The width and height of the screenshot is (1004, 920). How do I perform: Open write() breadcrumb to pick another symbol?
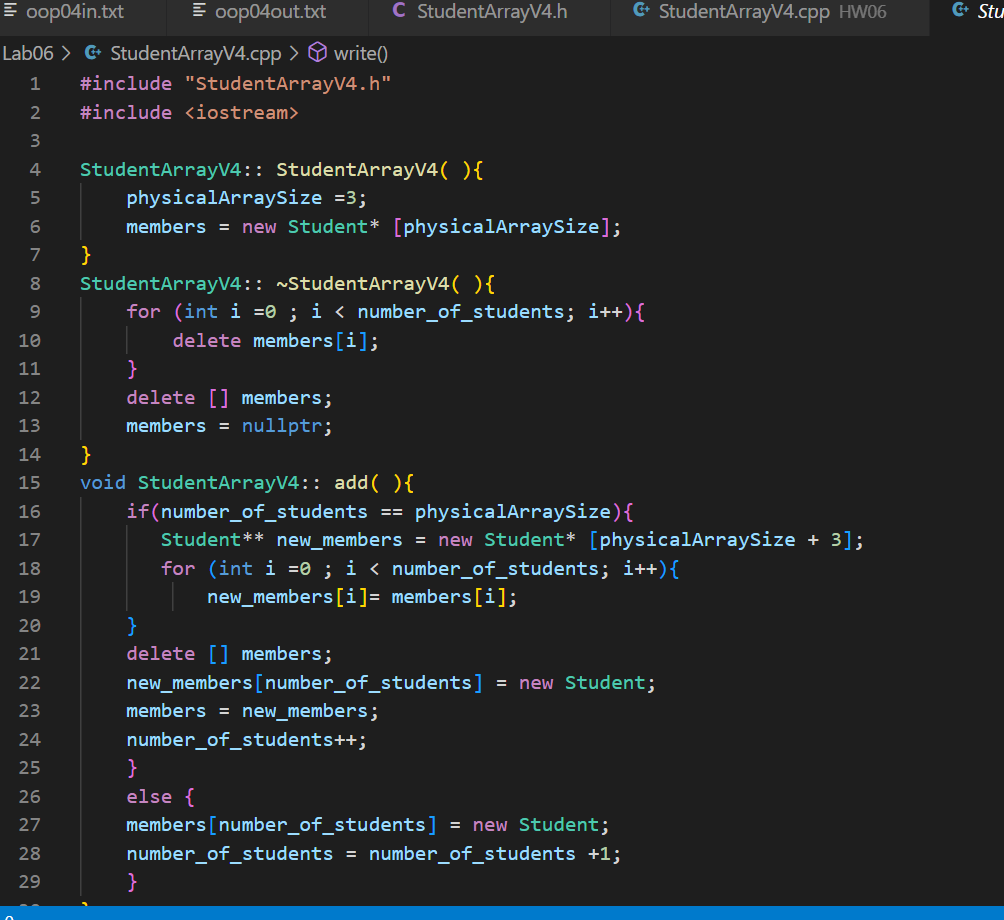click(x=363, y=53)
